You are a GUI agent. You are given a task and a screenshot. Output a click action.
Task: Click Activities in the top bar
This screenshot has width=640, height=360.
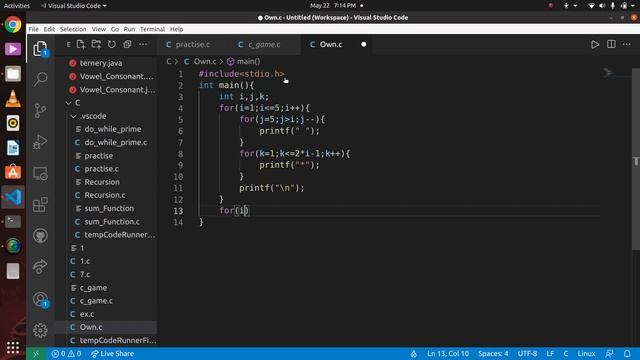pyautogui.click(x=17, y=6)
